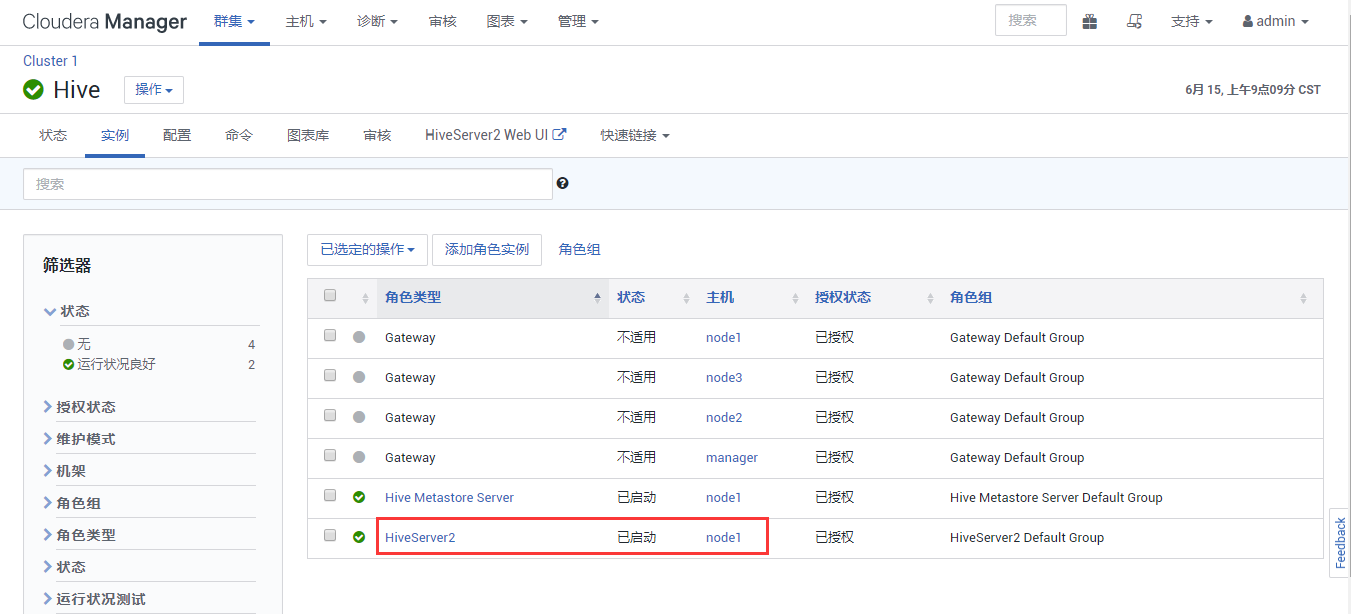
Task: Open the Cluster 1 breadcrumb link
Action: point(50,61)
